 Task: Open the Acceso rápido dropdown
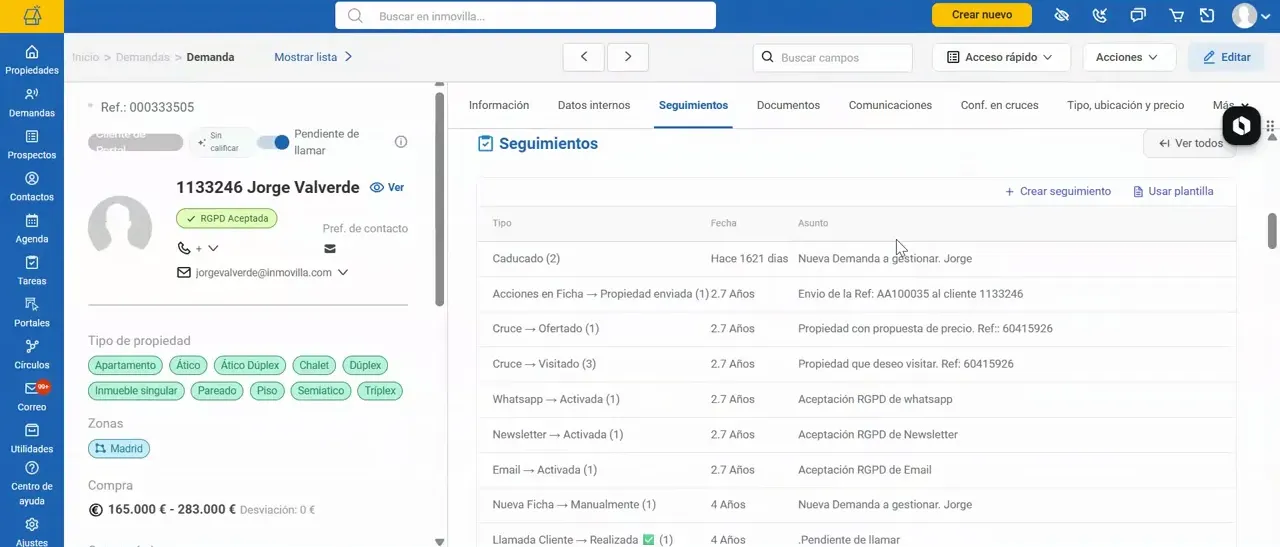point(1001,57)
